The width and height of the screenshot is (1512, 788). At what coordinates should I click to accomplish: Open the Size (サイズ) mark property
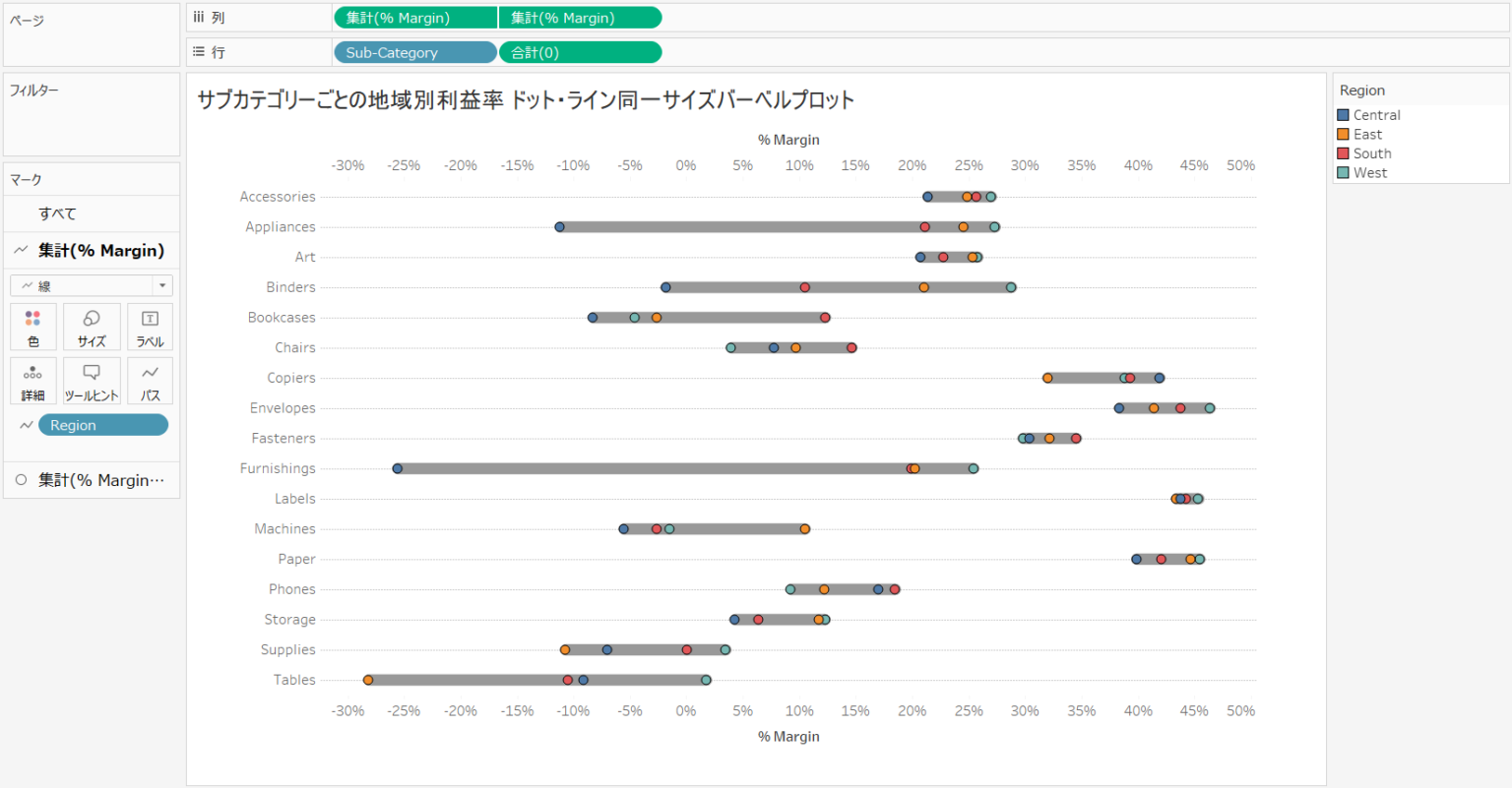point(91,327)
